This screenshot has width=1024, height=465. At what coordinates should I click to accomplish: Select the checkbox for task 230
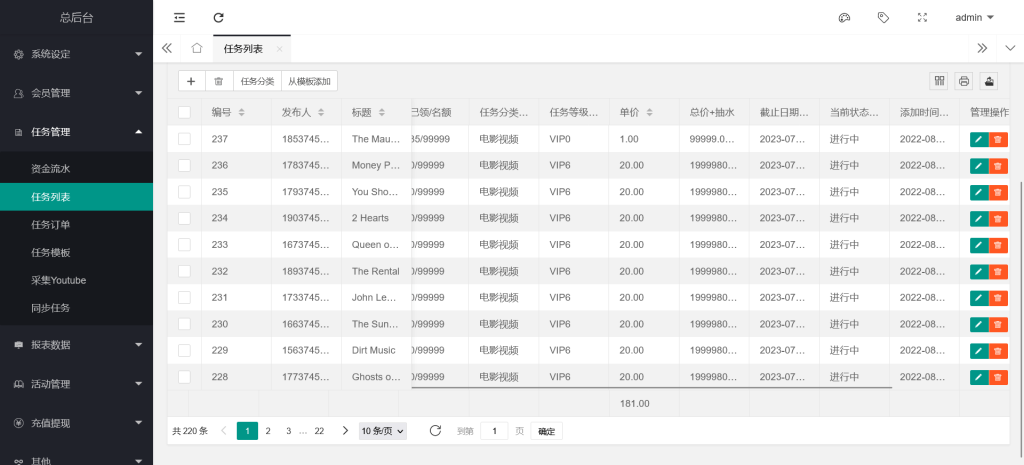[x=184, y=324]
